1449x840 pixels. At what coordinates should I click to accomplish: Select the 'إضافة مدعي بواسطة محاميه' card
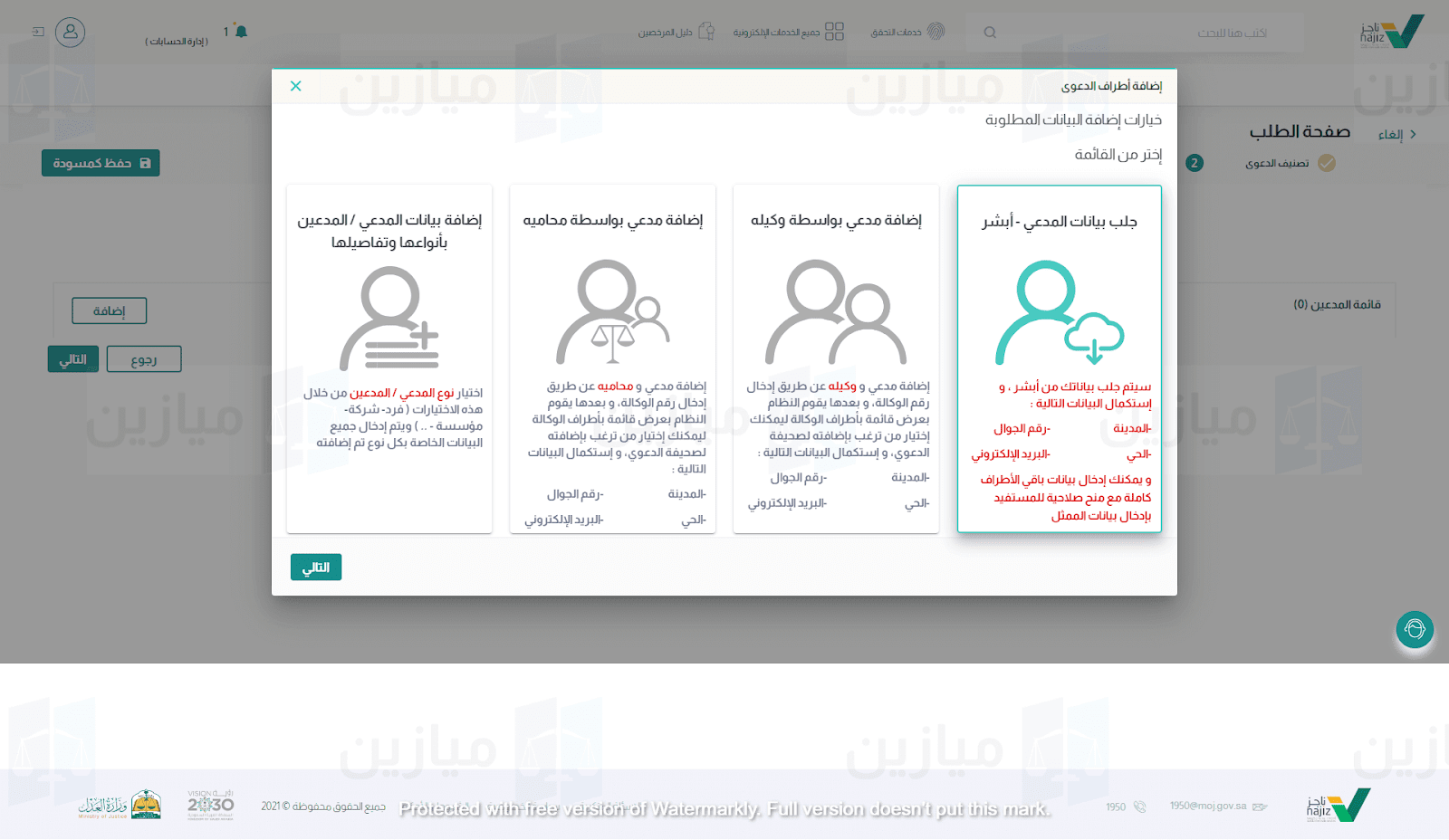613,359
